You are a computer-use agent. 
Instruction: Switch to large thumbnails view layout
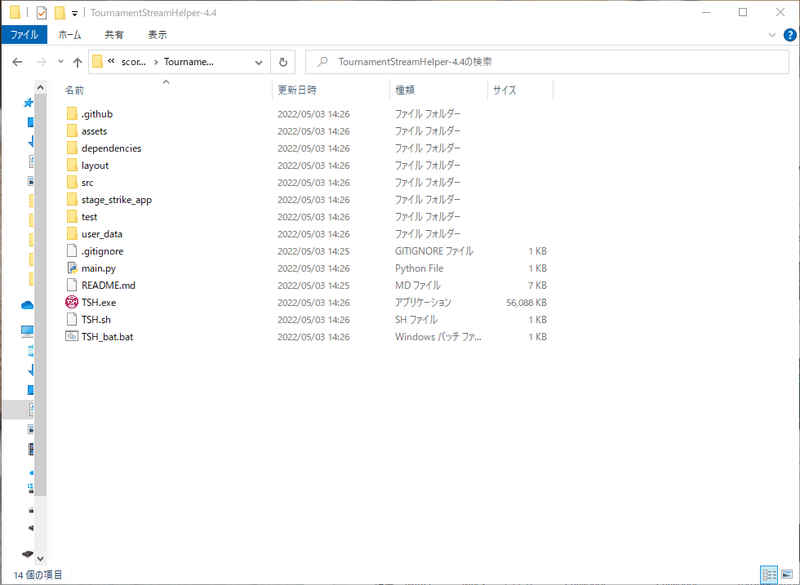point(787,575)
